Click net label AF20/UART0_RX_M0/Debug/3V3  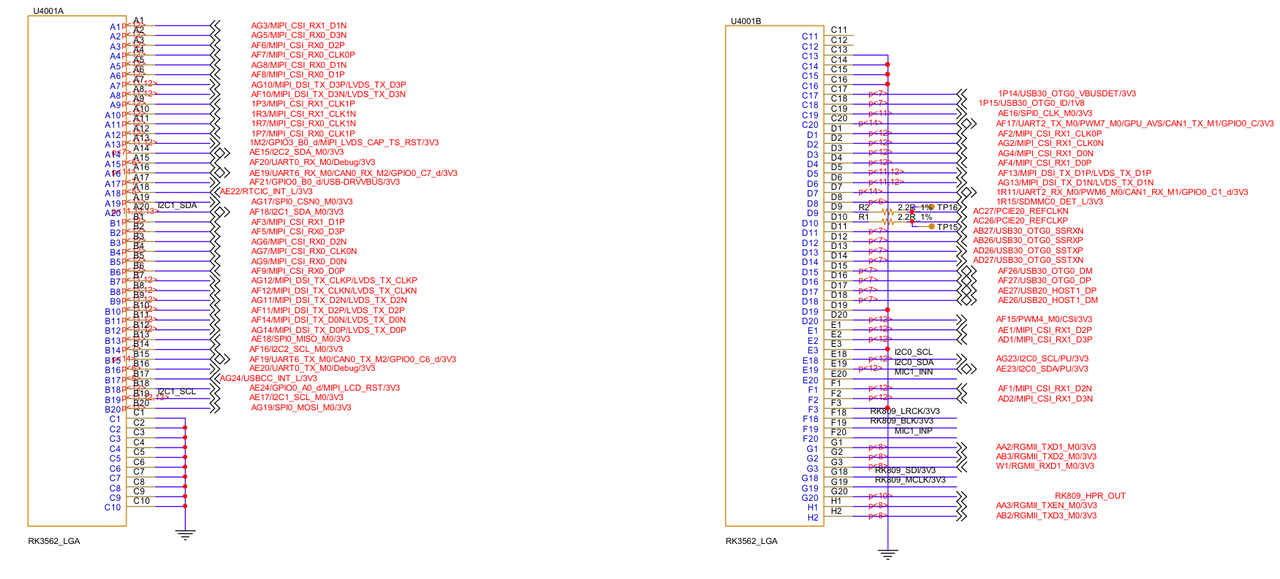pos(313,163)
